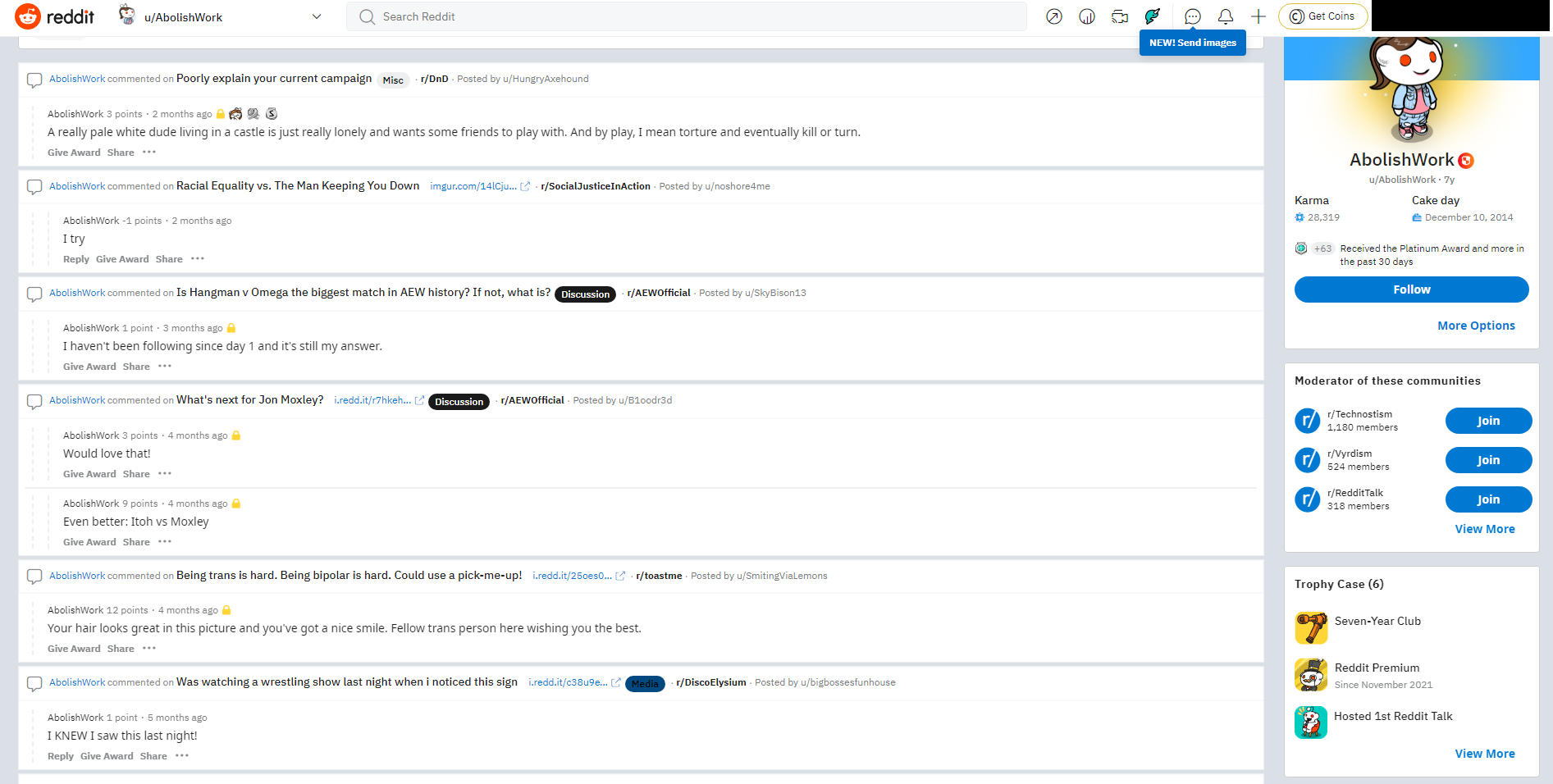Join r/Vyrdism community
Viewport: 1553px width, 784px height.
point(1488,460)
